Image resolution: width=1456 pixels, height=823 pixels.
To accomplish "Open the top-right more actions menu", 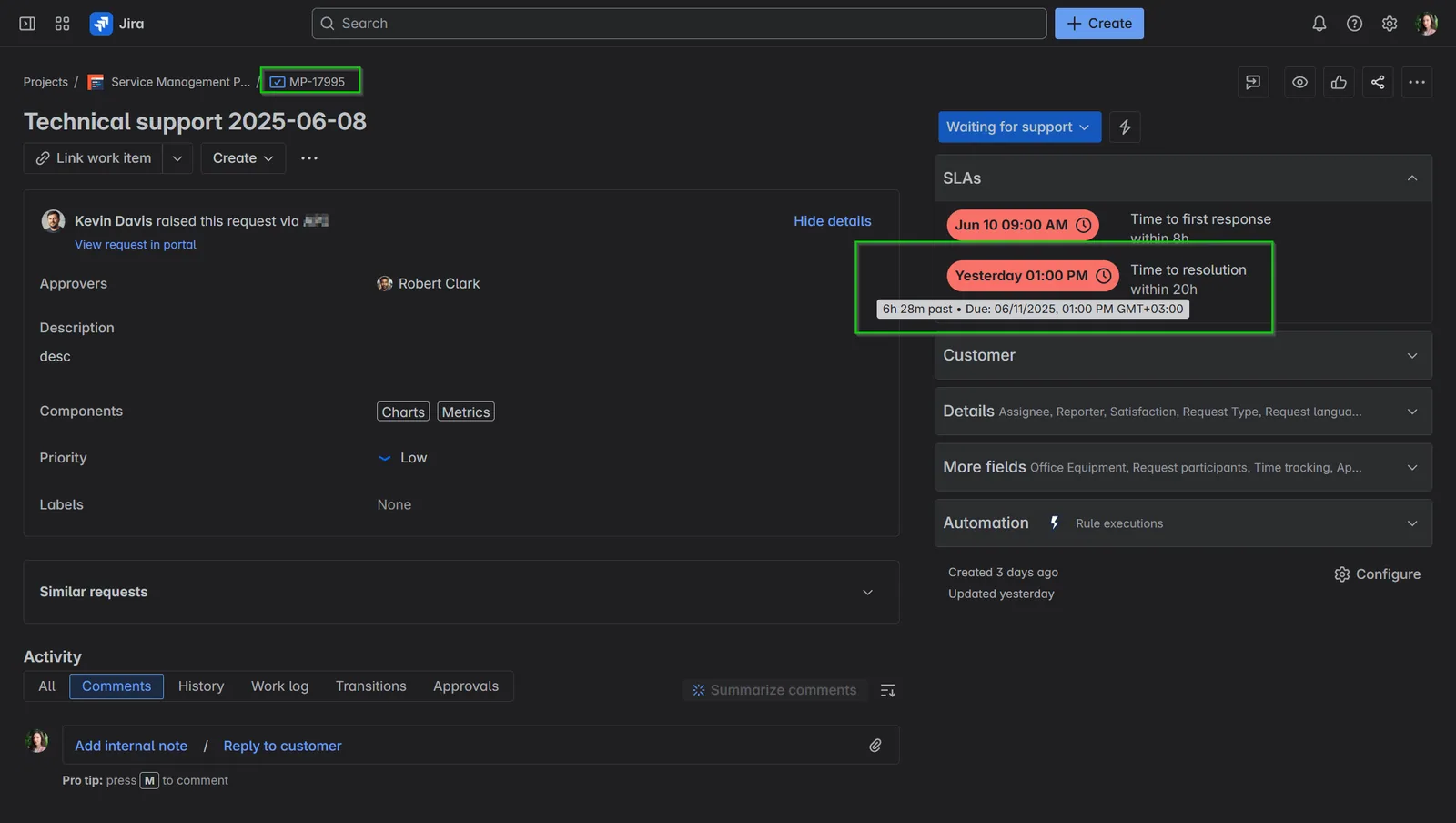I will click(x=1417, y=82).
